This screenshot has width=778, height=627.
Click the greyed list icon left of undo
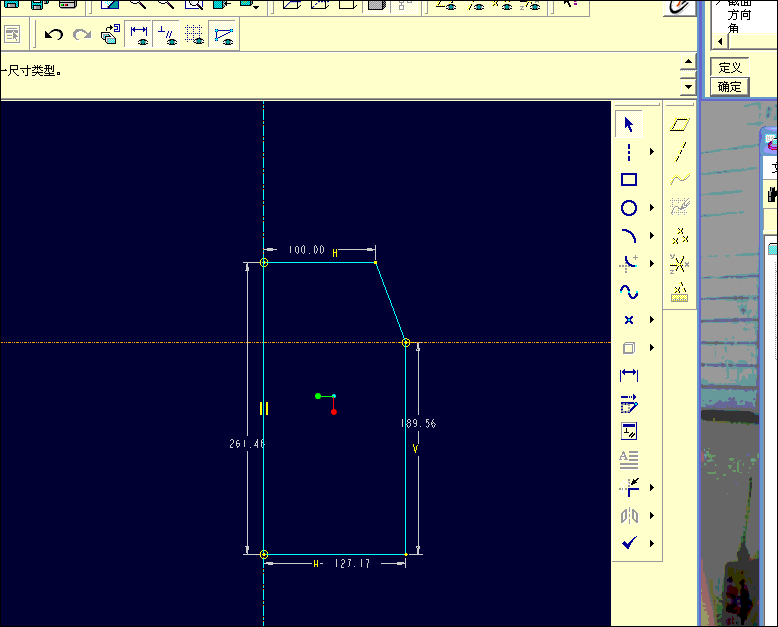click(x=11, y=34)
